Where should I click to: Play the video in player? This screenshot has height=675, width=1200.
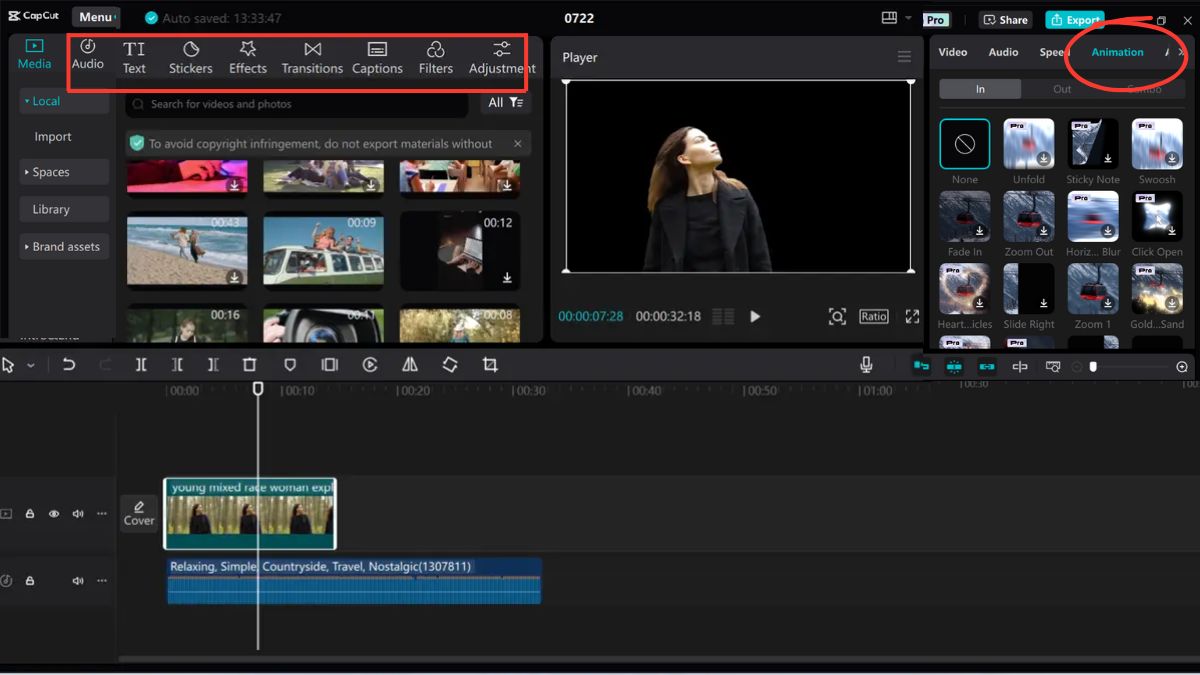pos(755,316)
